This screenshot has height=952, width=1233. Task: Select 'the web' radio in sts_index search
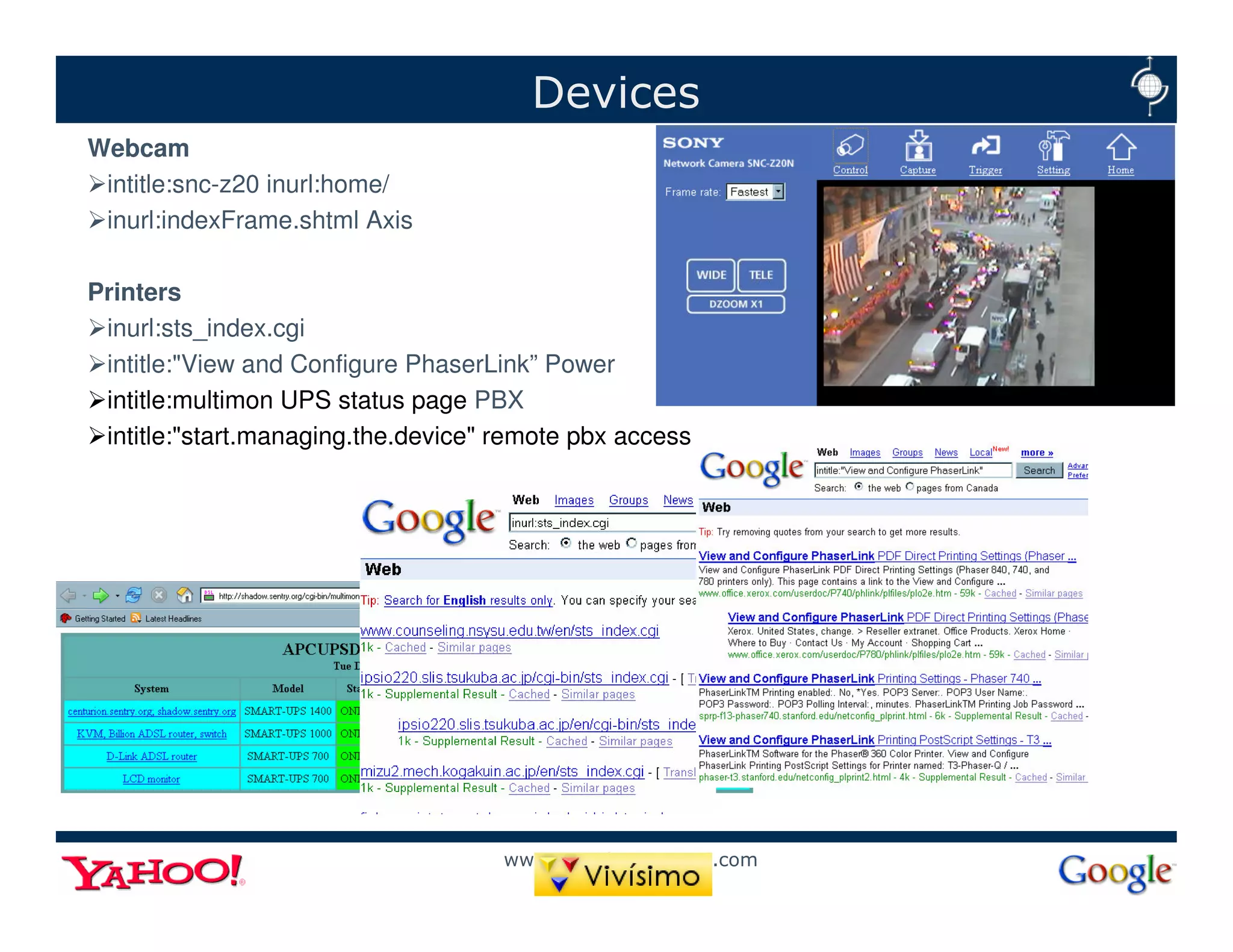[x=565, y=543]
